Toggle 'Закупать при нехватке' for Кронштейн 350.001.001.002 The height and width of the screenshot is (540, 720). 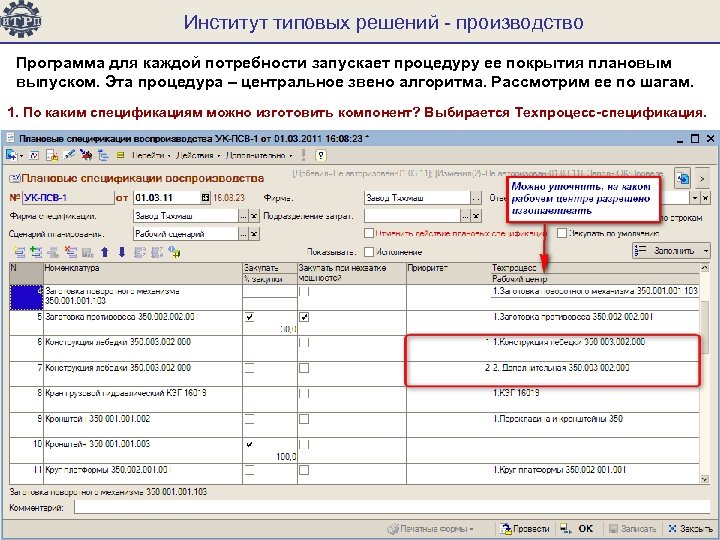(304, 419)
